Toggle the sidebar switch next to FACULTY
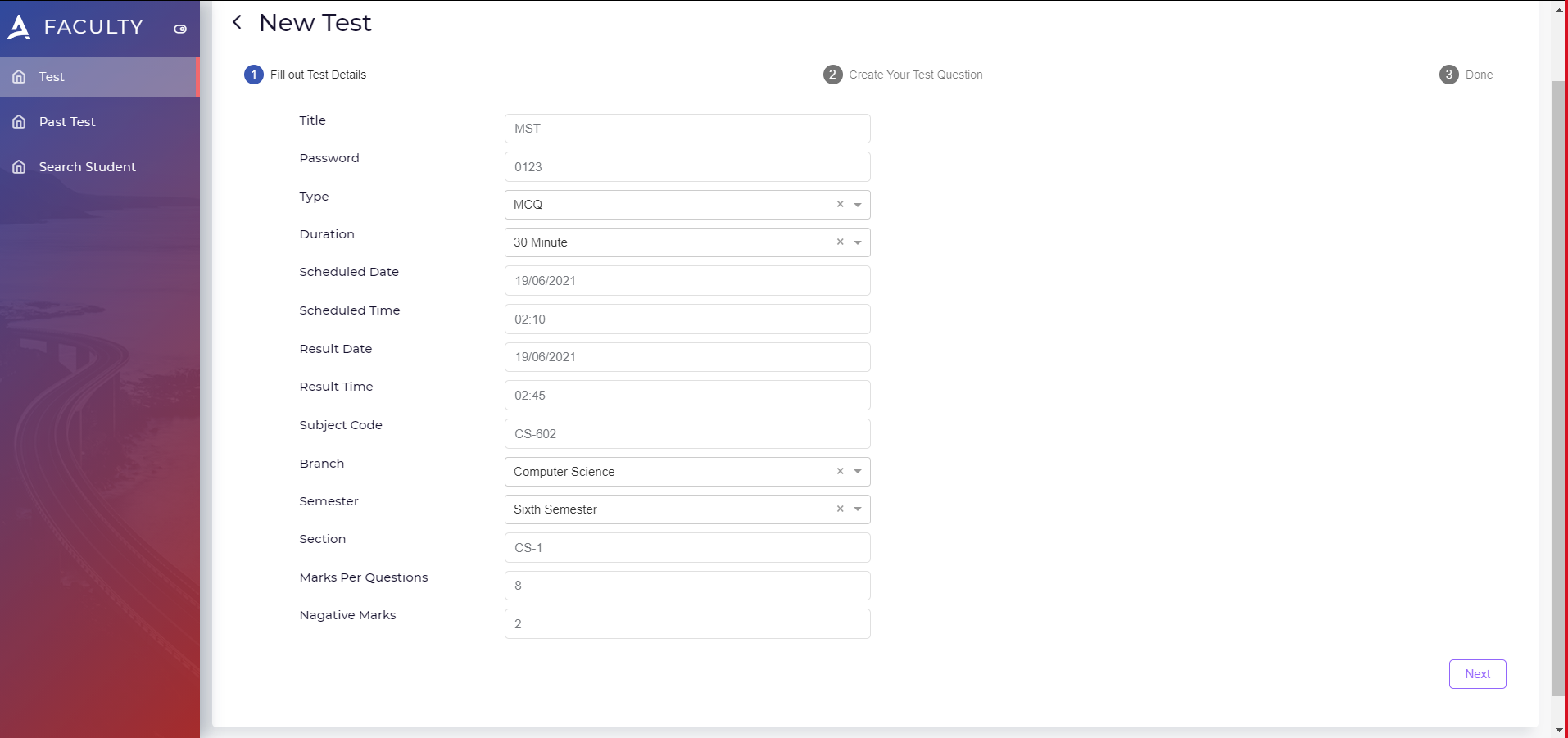The width and height of the screenshot is (1568, 738). (x=180, y=29)
